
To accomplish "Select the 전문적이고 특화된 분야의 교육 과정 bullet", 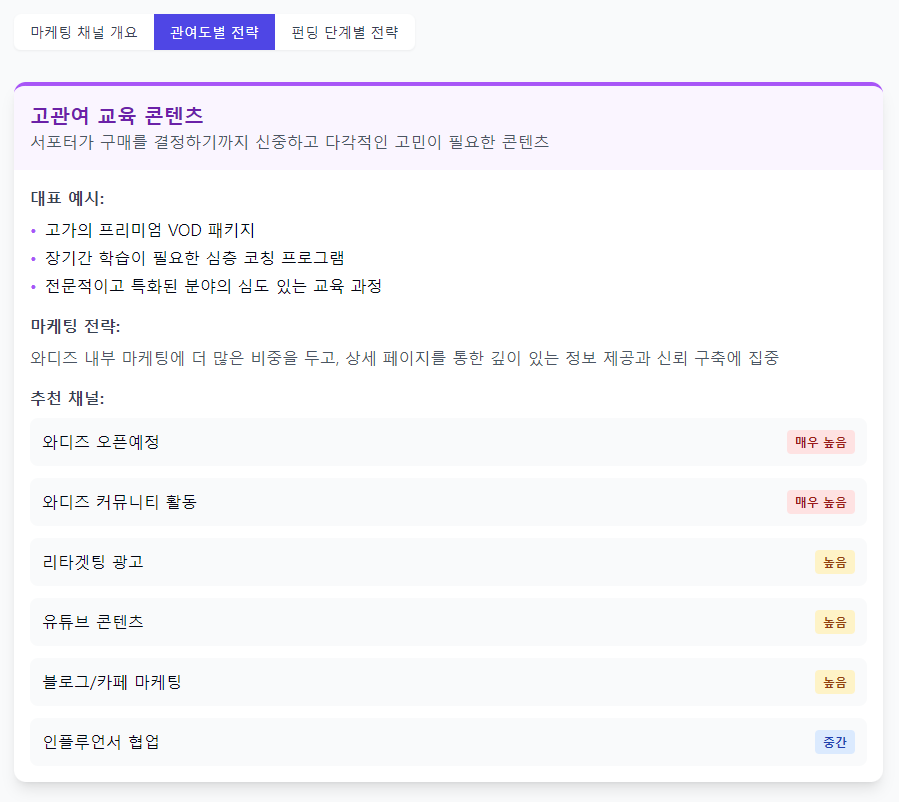I will coord(213,285).
